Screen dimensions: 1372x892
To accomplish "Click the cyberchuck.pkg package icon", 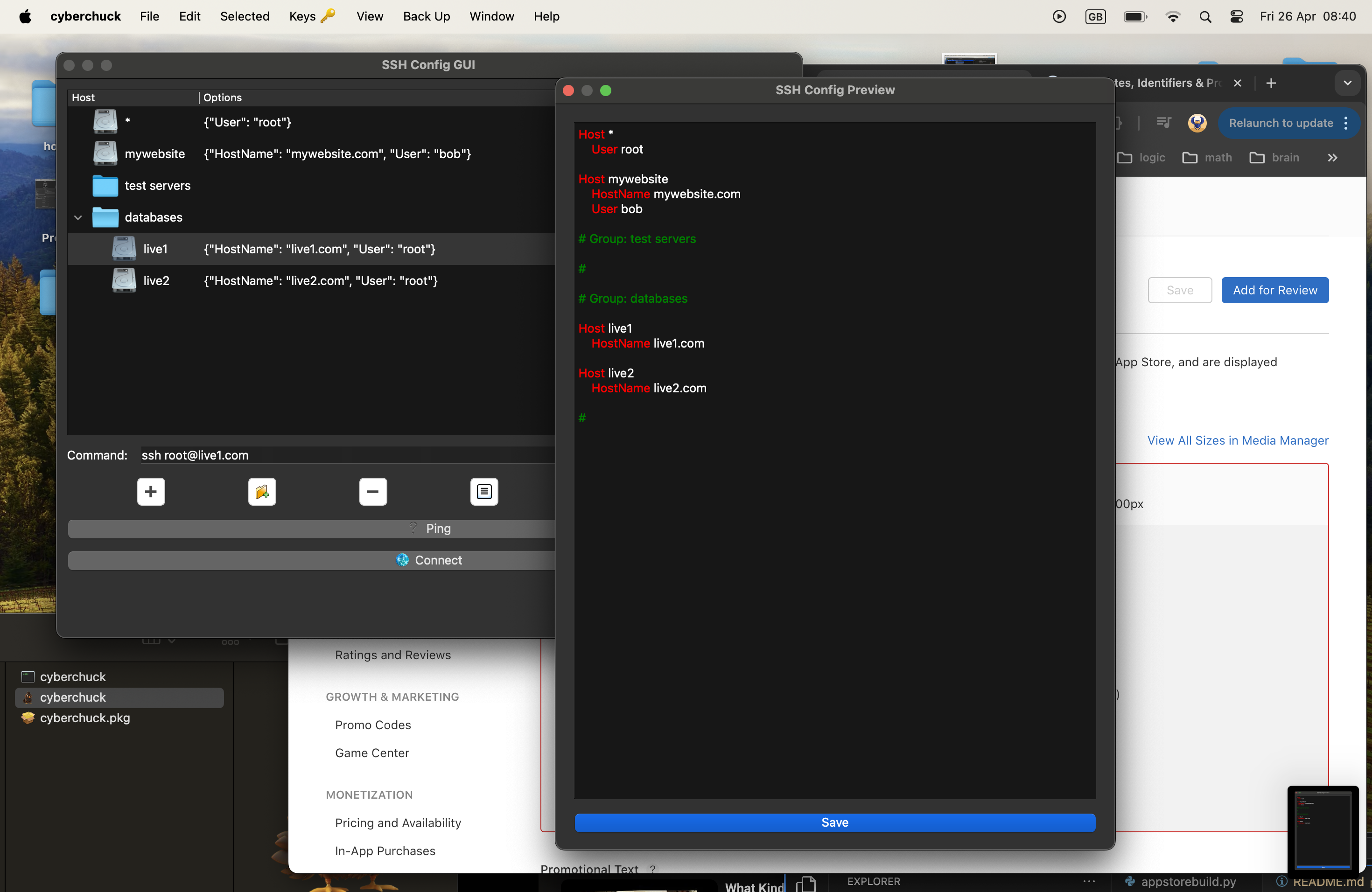I will [28, 718].
